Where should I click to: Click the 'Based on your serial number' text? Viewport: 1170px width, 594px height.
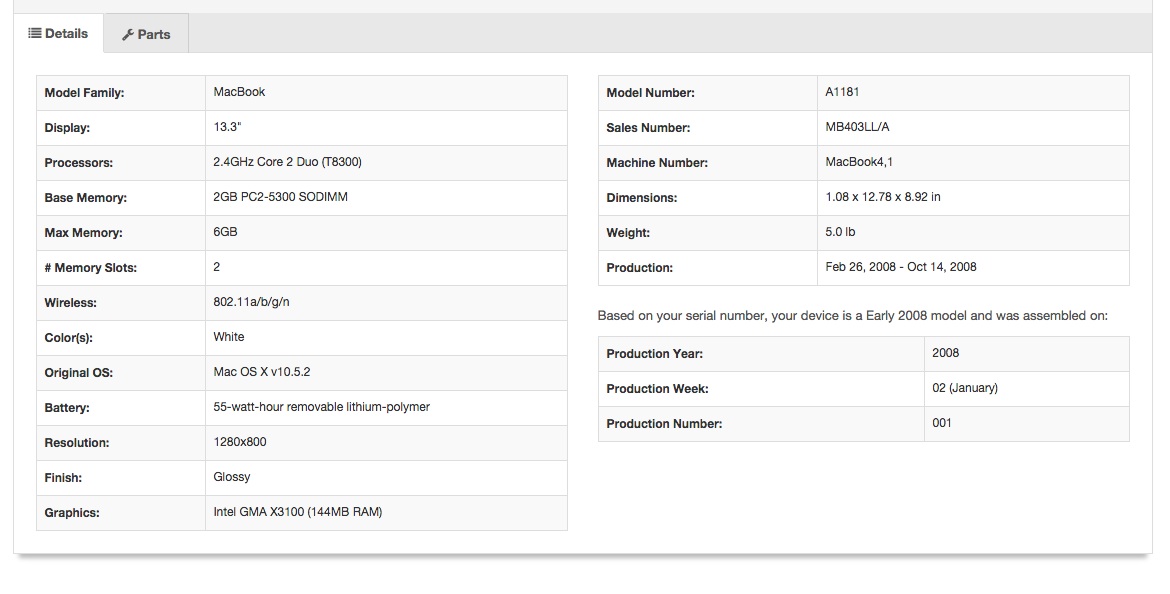pyautogui.click(x=852, y=316)
